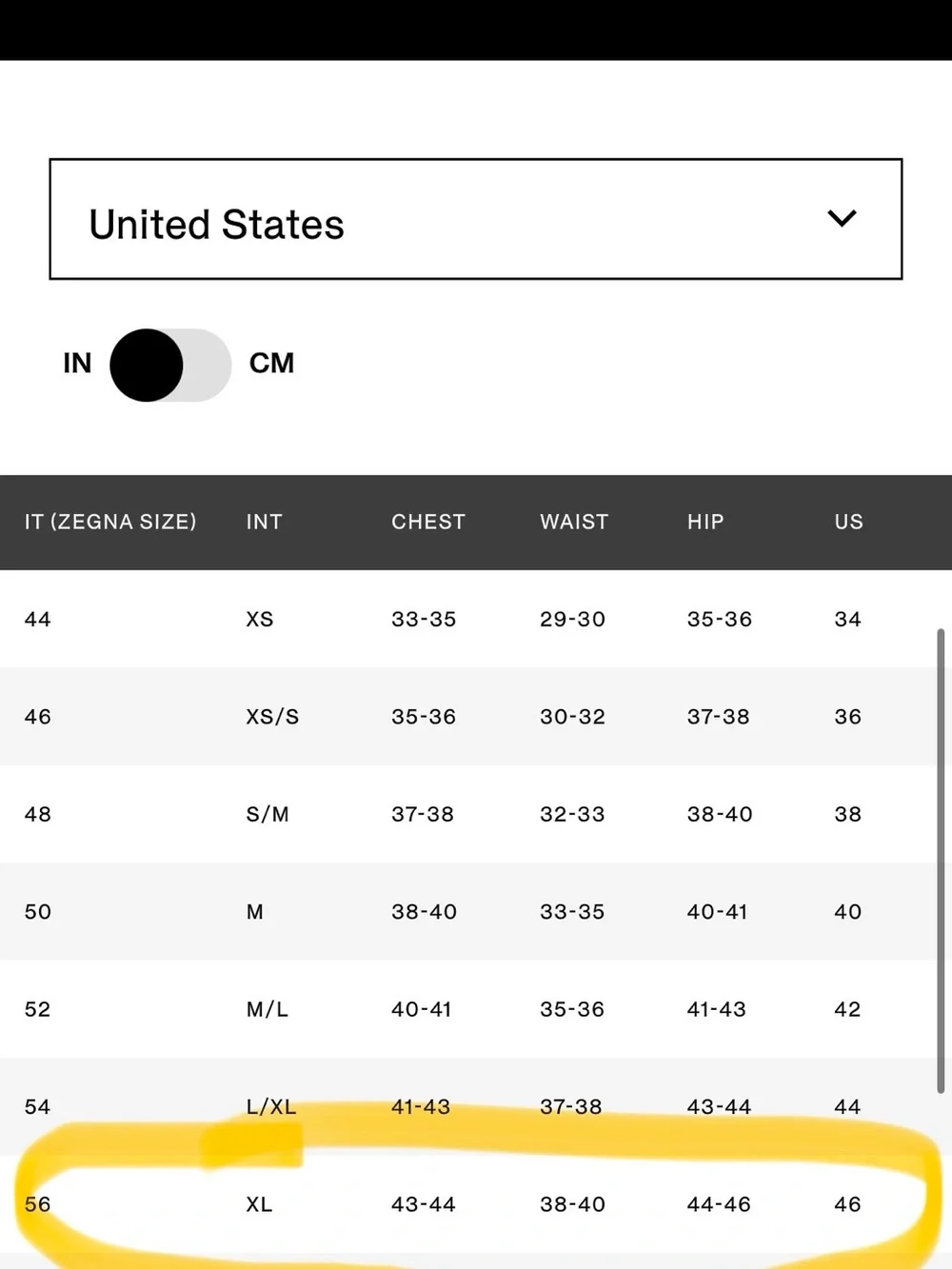
Task: Click the WAIST column header
Action: 574,522
